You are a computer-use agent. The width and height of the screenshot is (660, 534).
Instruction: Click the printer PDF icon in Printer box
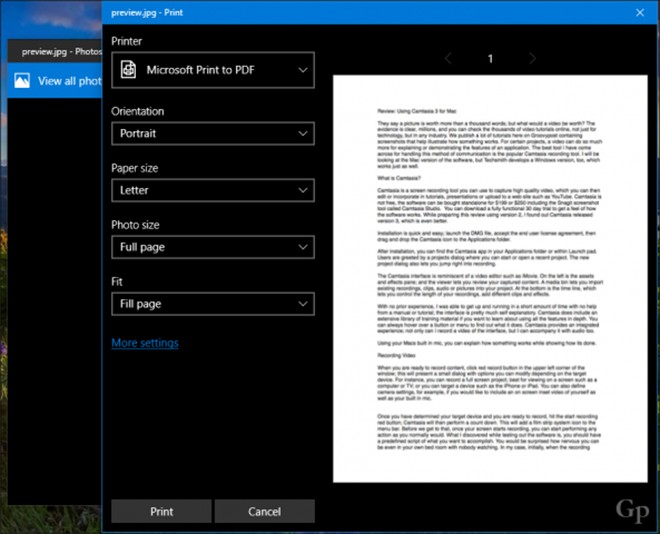pos(128,69)
